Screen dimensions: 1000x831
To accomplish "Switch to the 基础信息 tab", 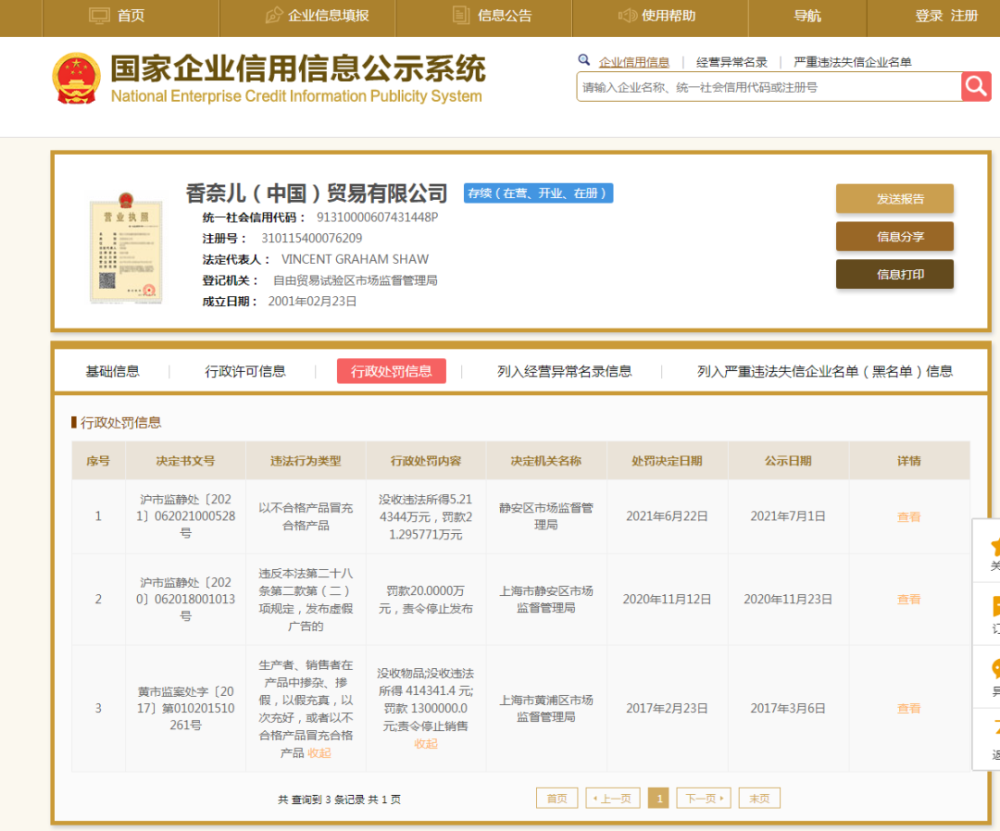I will click(112, 371).
